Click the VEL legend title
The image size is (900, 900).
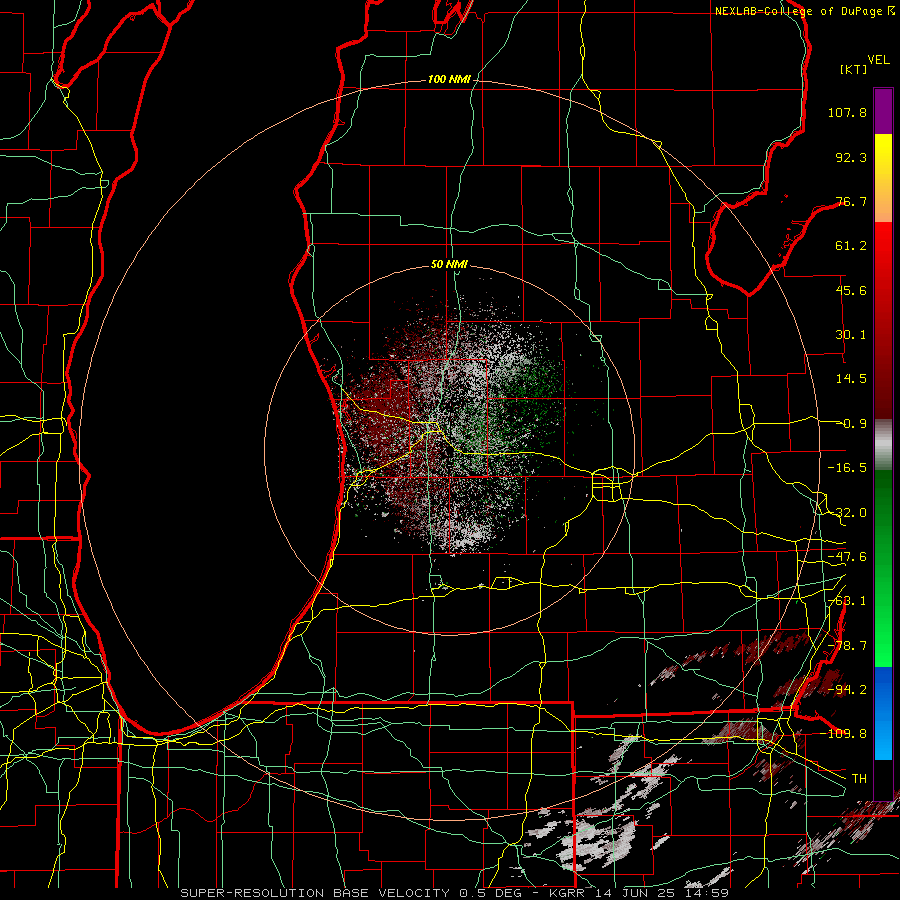click(x=878, y=60)
